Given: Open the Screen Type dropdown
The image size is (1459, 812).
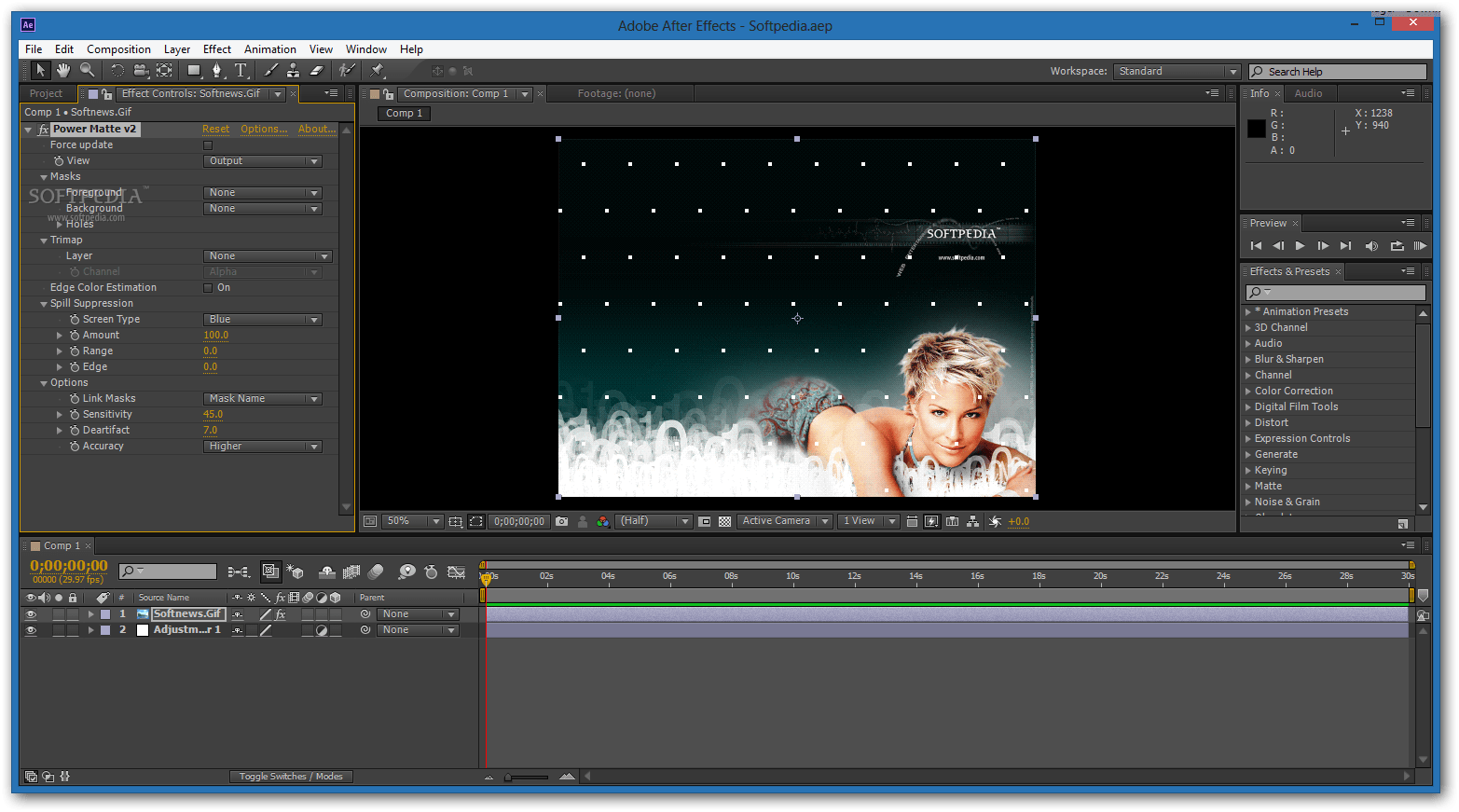Looking at the screenshot, I should (262, 318).
